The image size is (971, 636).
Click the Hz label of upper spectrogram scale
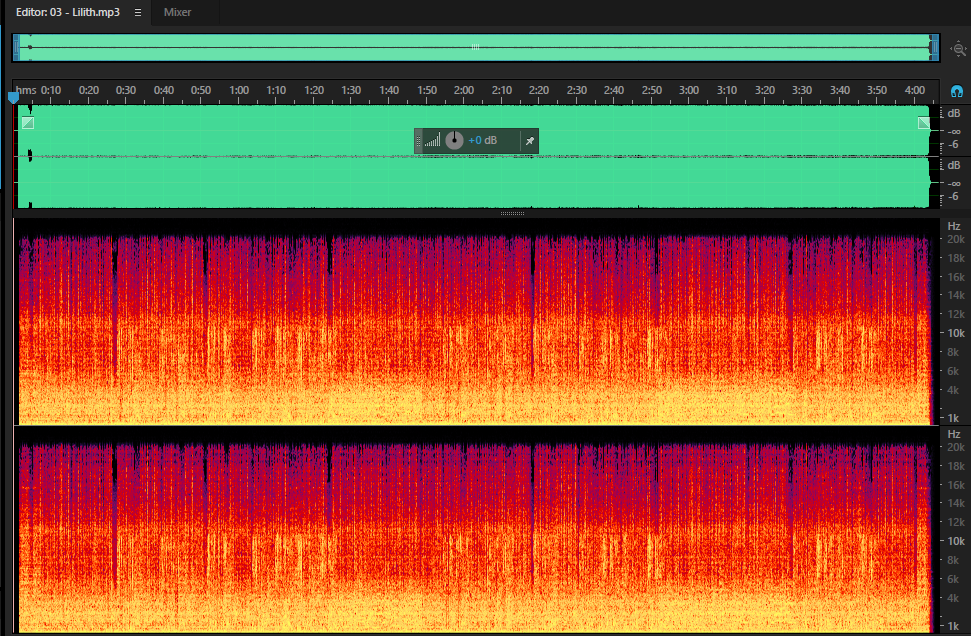954,226
